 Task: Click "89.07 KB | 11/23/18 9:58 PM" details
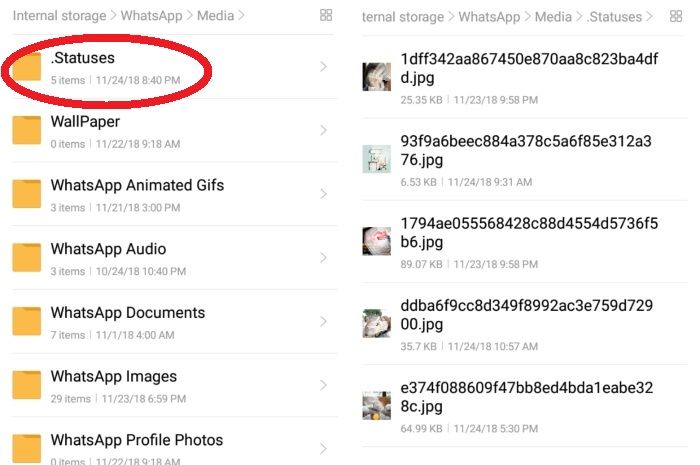(469, 264)
